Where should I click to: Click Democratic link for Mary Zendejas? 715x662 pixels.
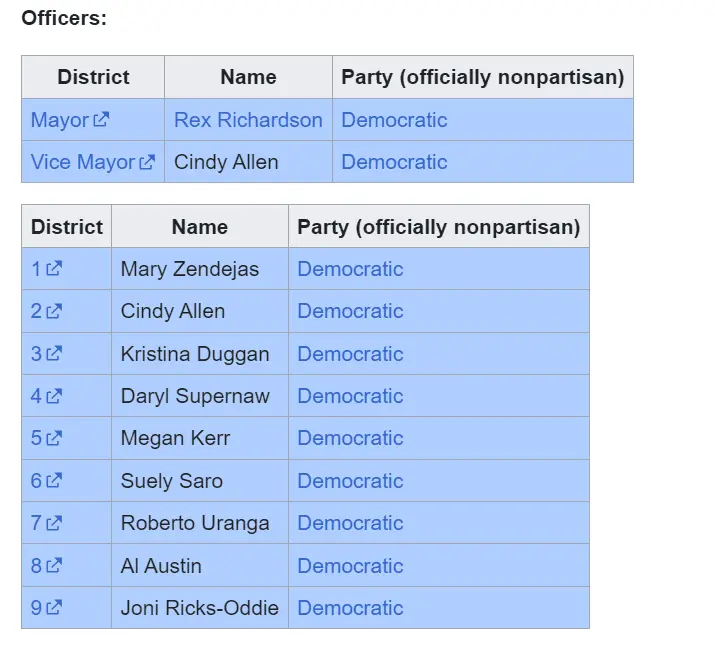pyautogui.click(x=350, y=269)
